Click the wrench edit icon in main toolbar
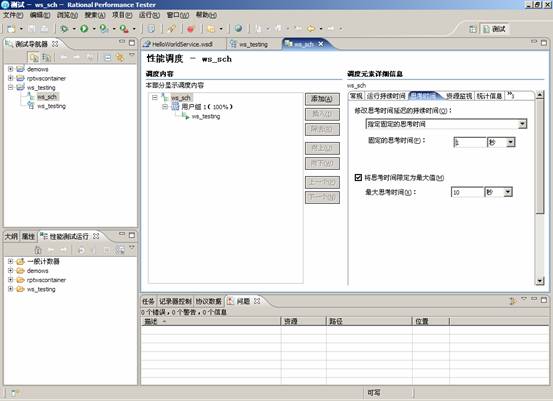 171,29
